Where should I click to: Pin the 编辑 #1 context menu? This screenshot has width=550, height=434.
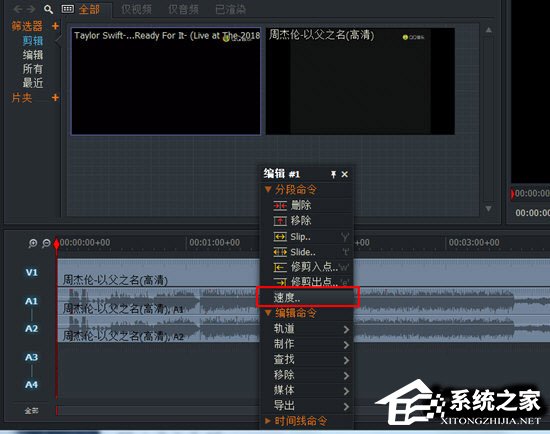(x=333, y=174)
